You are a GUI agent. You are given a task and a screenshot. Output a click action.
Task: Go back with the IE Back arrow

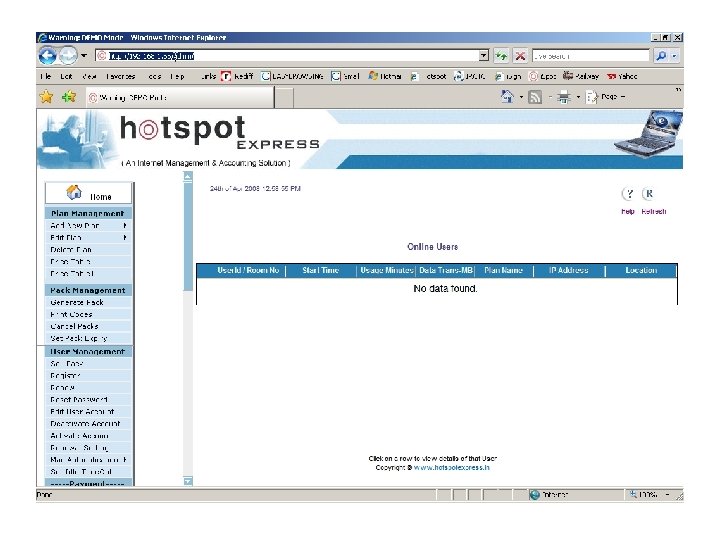(47, 56)
